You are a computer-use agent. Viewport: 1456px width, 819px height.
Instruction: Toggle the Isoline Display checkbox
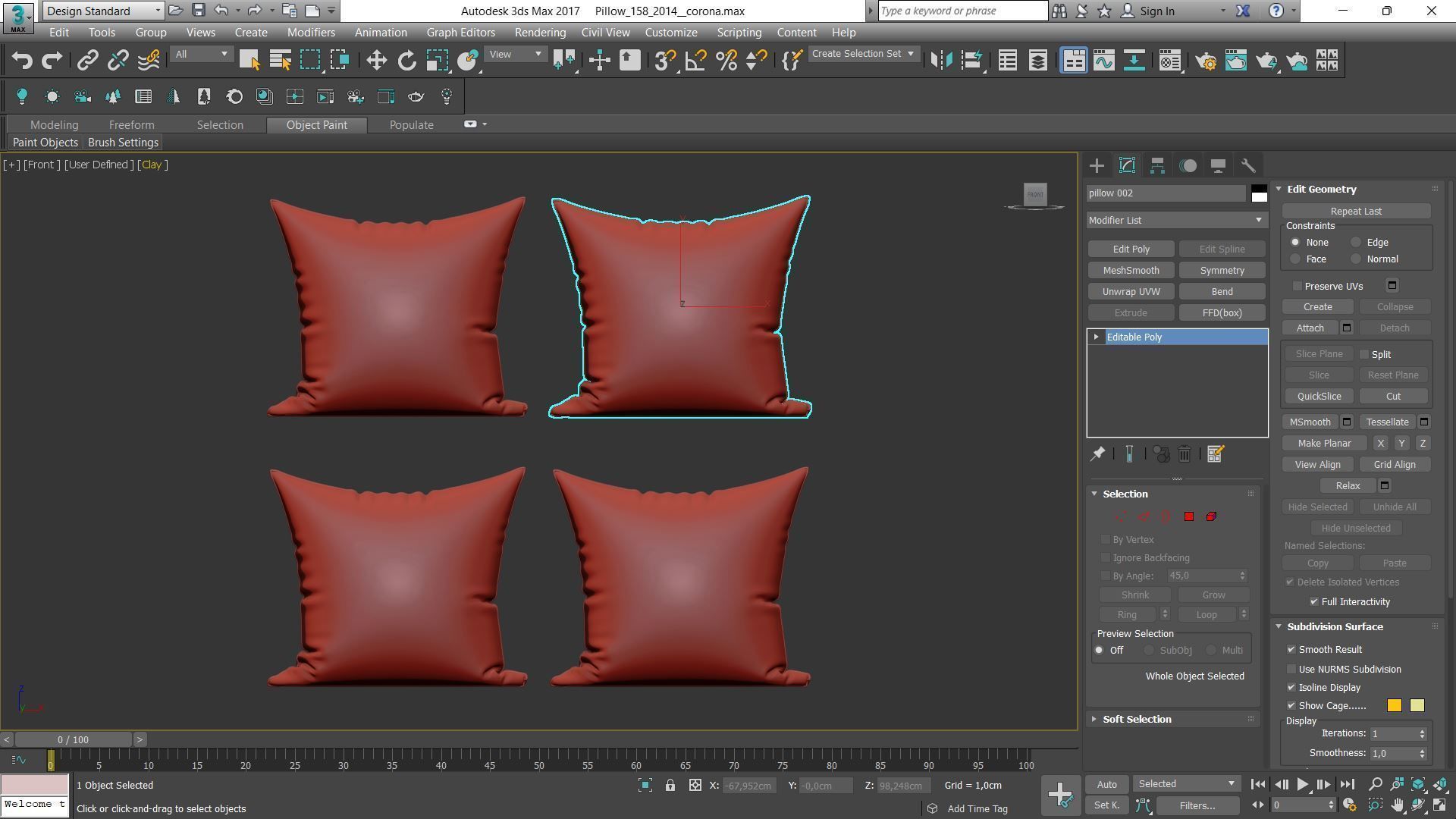point(1291,688)
